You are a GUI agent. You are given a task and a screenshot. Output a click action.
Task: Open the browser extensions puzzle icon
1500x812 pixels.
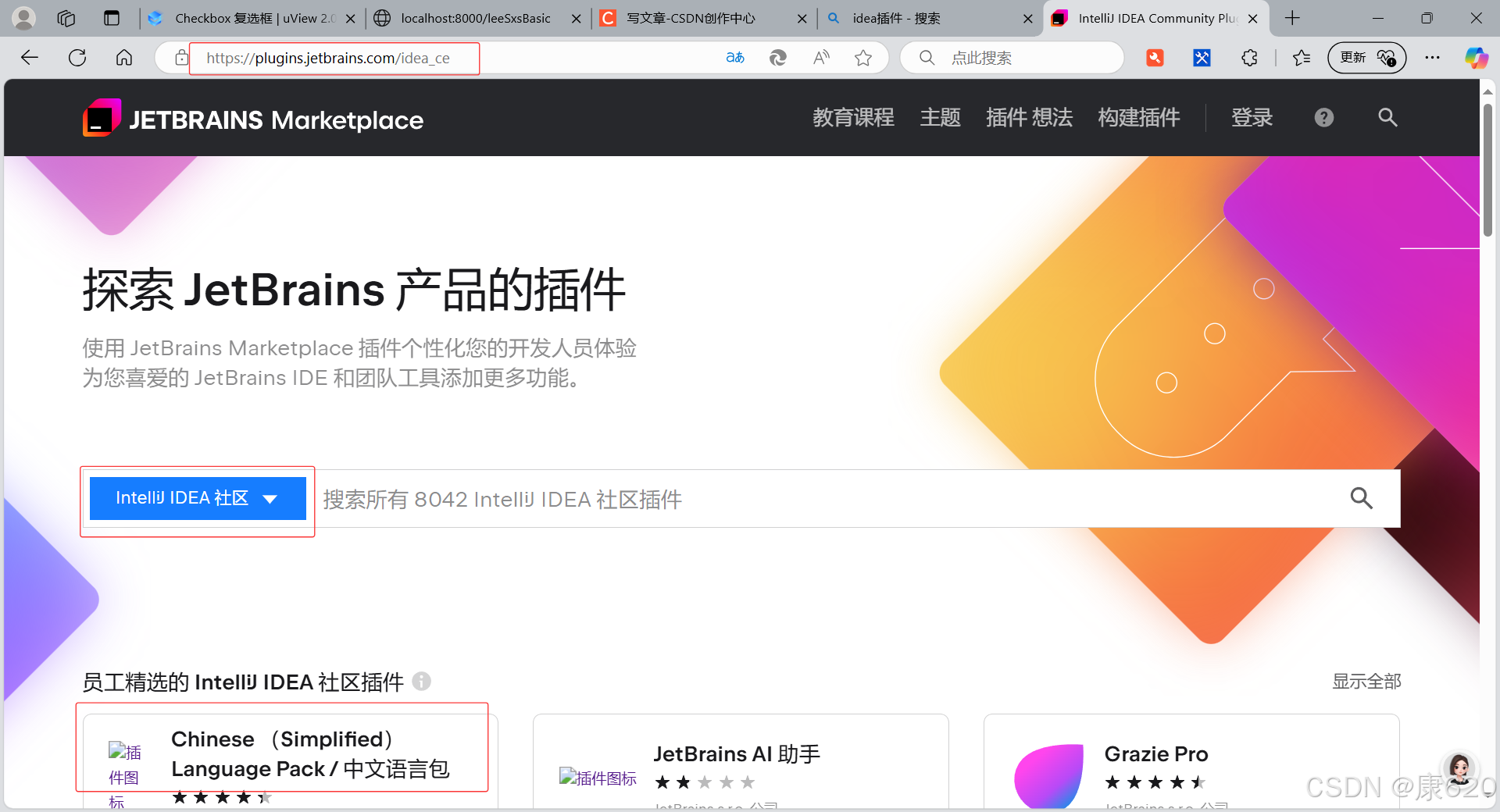click(1249, 58)
